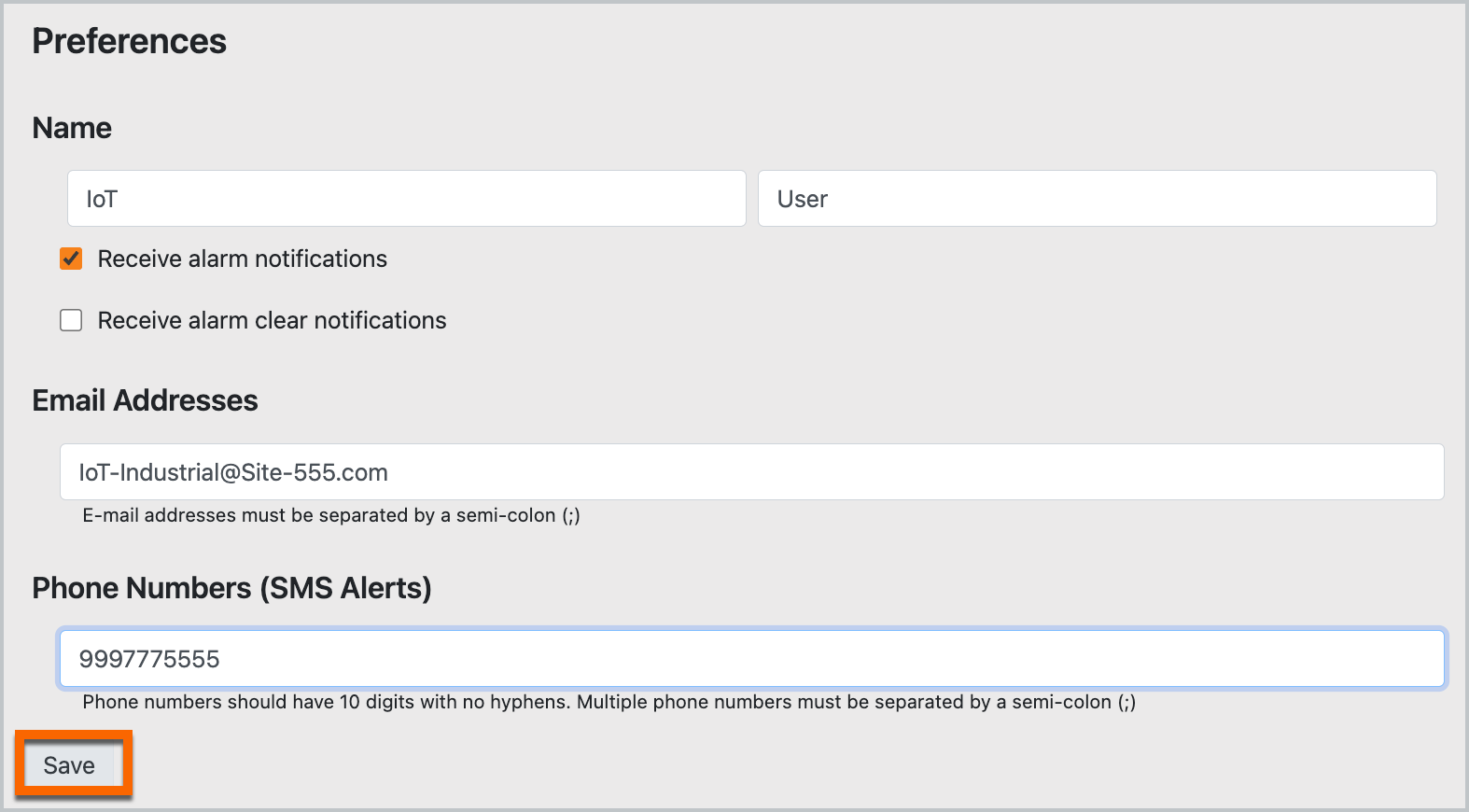Click the first name field containing IoT

(406, 198)
